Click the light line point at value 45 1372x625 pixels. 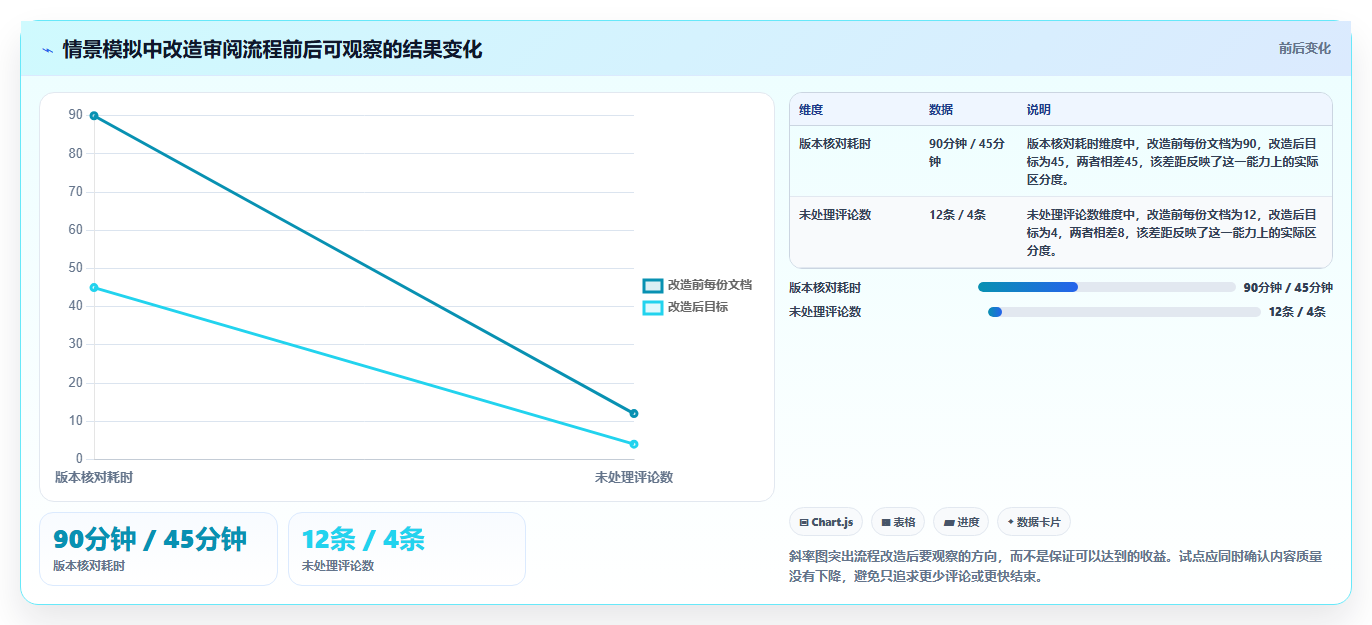[x=94, y=288]
